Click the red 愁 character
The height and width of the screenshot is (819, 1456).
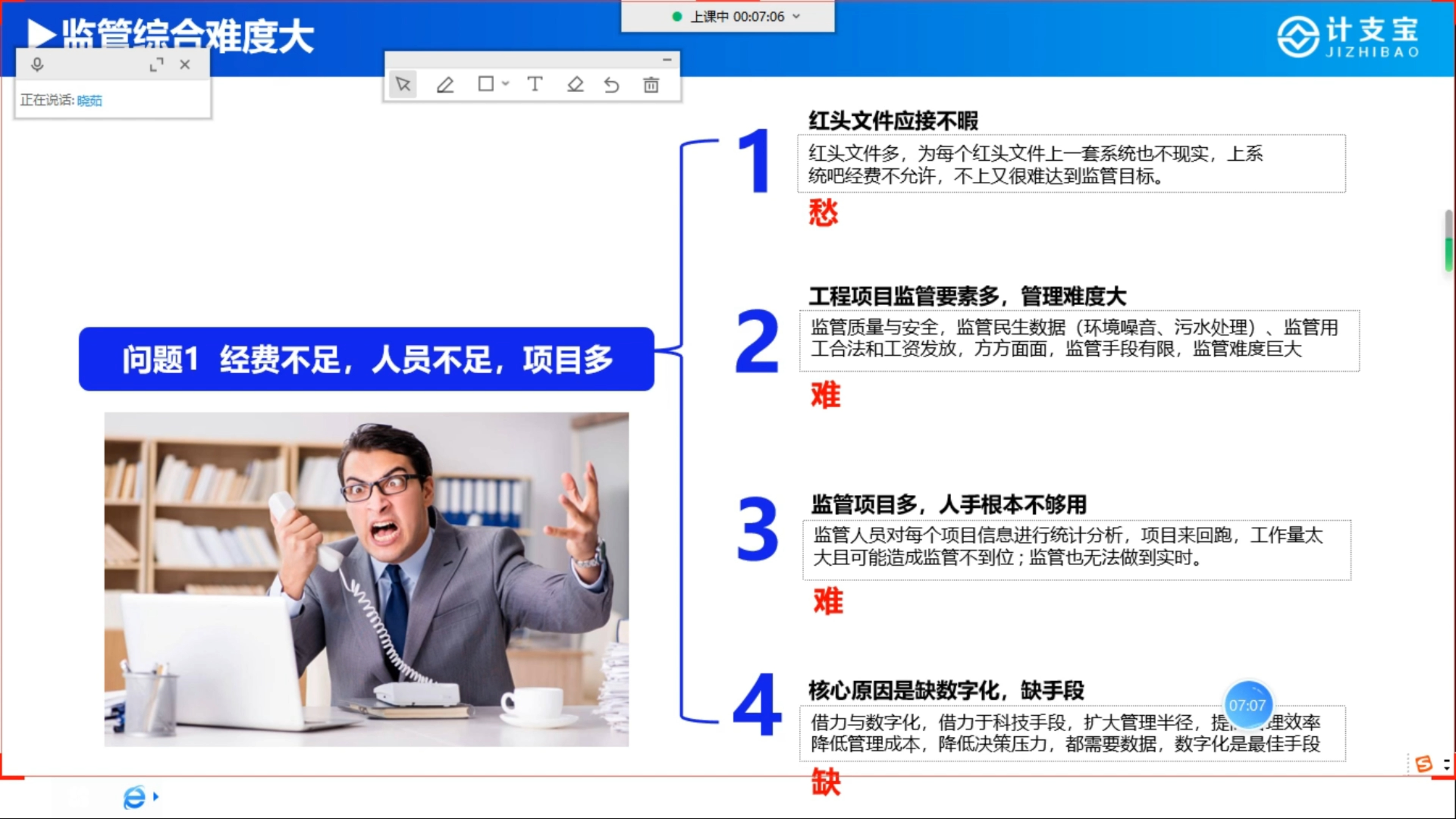[824, 212]
